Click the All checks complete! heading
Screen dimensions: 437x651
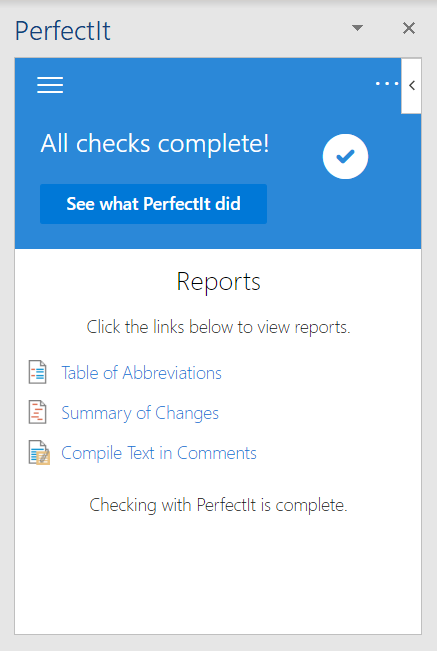(x=155, y=144)
